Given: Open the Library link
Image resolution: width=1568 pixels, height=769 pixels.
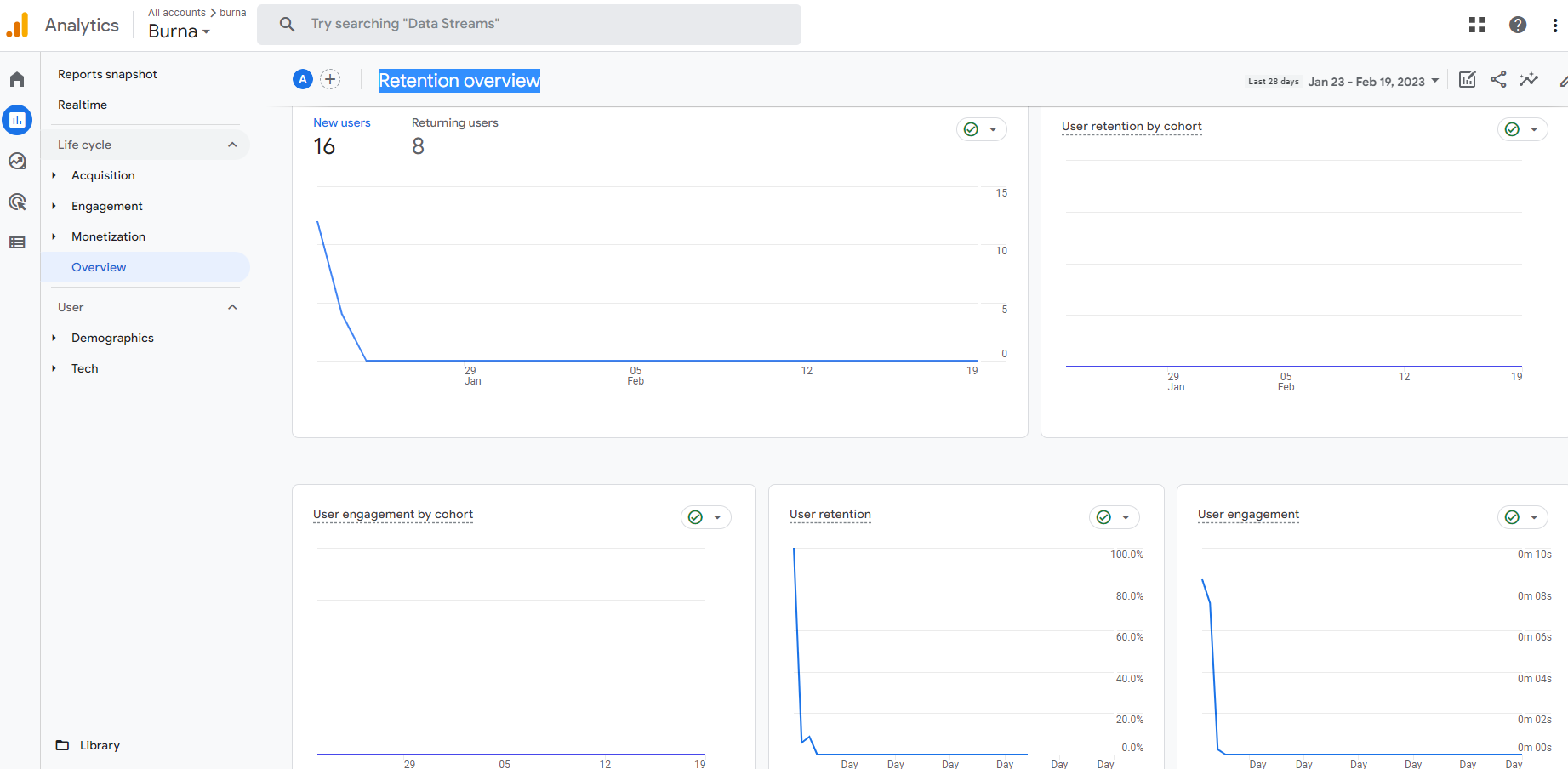Looking at the screenshot, I should (x=100, y=745).
